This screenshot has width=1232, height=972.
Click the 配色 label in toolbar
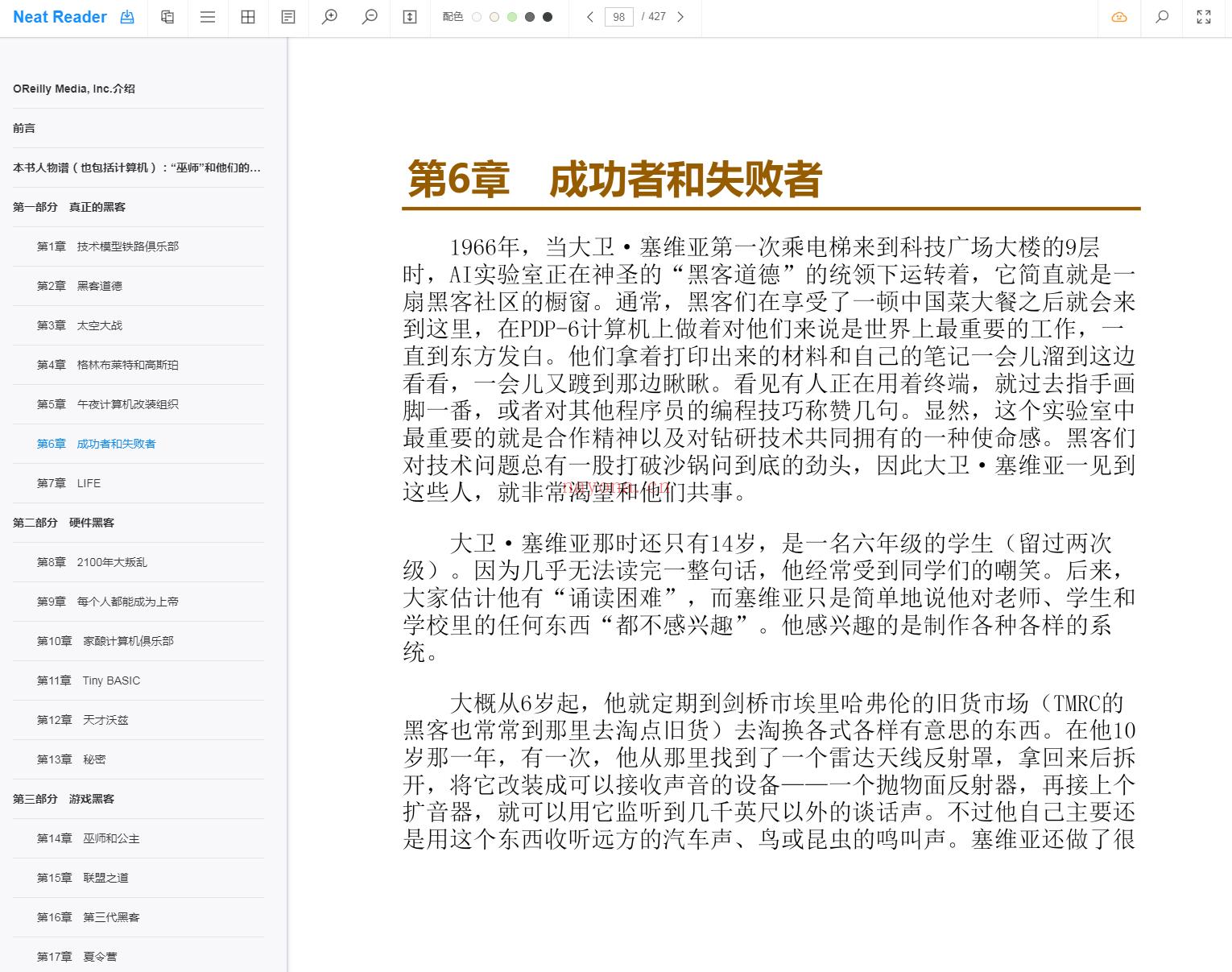[x=453, y=17]
